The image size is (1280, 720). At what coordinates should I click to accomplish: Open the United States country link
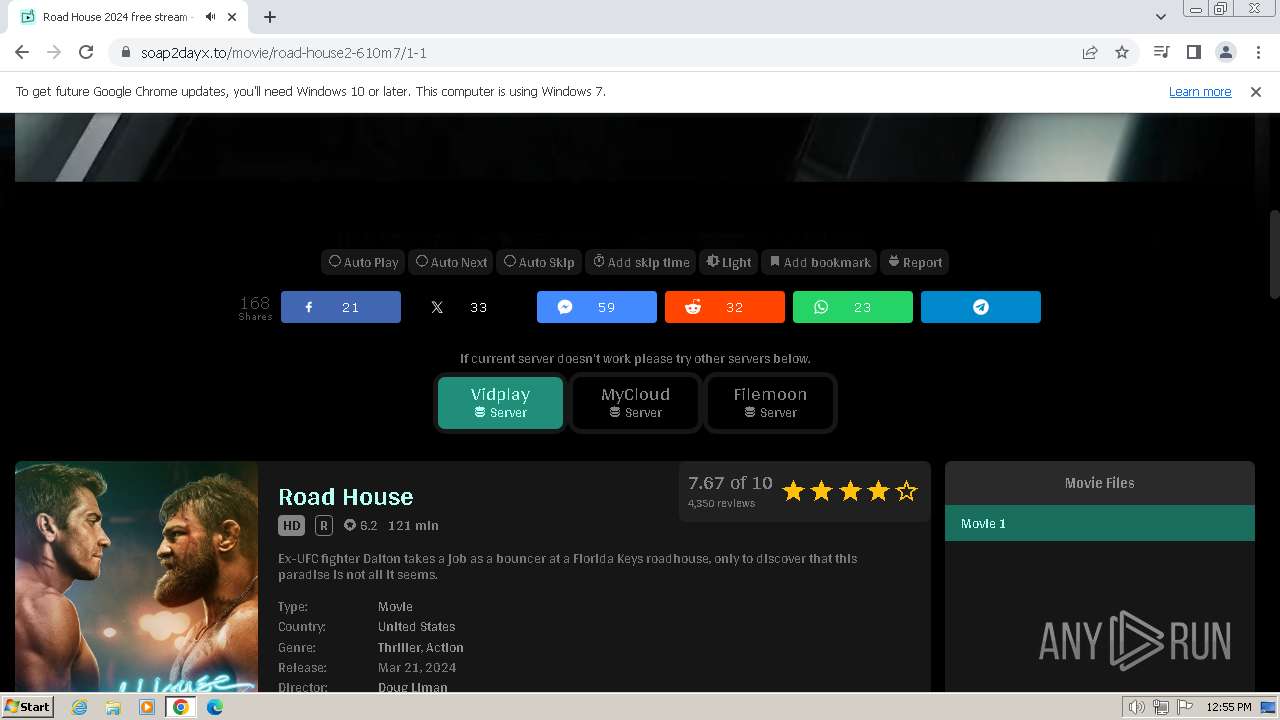click(x=416, y=627)
